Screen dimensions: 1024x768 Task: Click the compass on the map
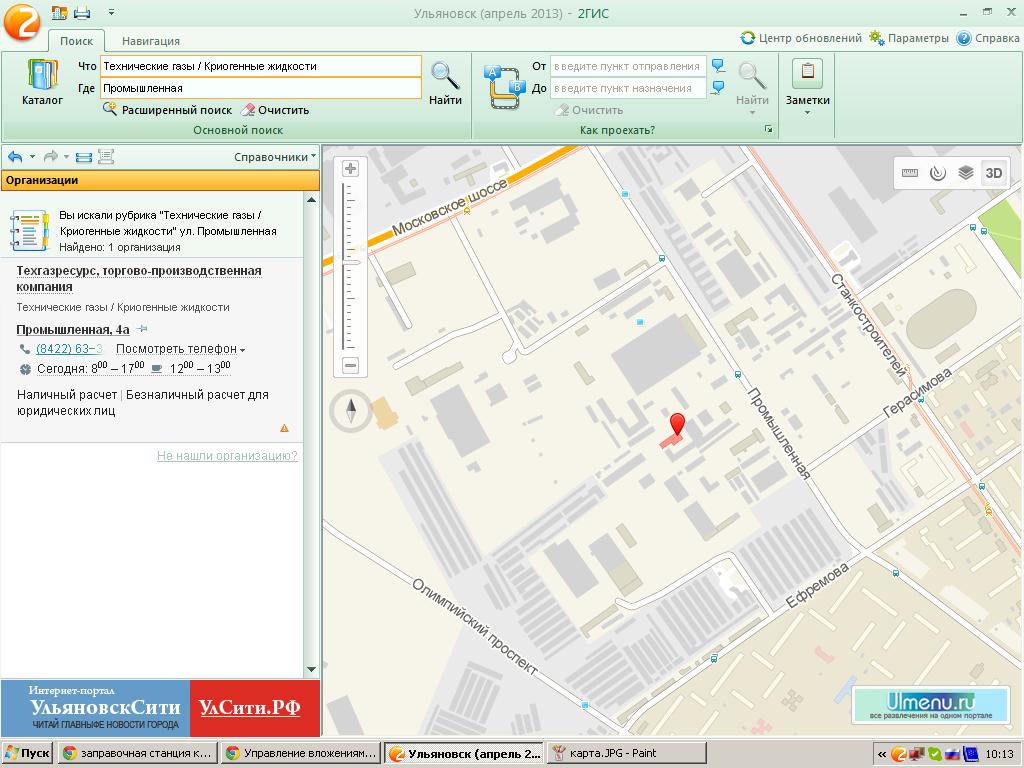point(351,409)
